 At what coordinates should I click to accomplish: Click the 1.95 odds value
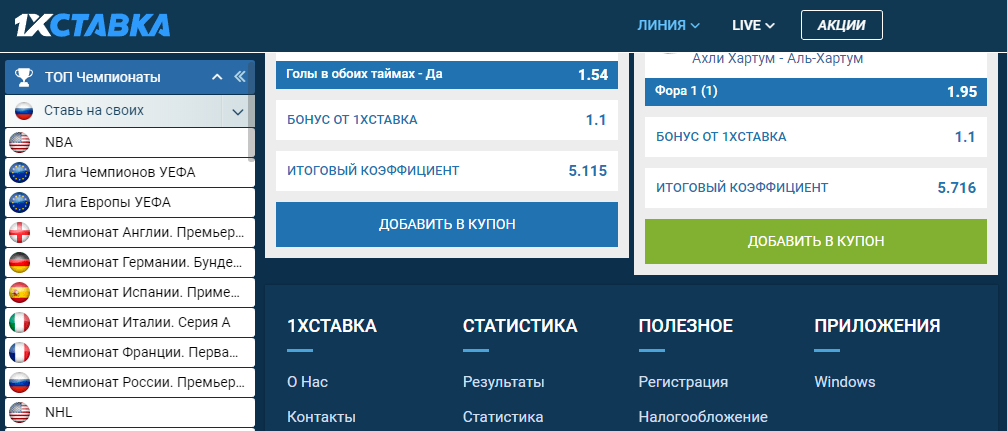tap(961, 92)
